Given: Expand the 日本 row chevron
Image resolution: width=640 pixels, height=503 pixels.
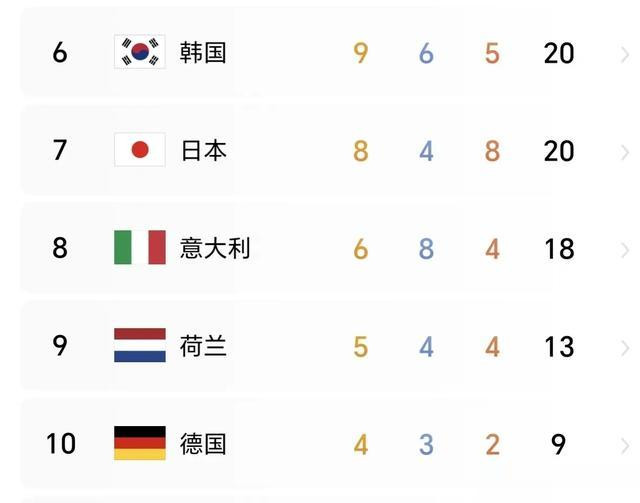Looking at the screenshot, I should click(624, 152).
